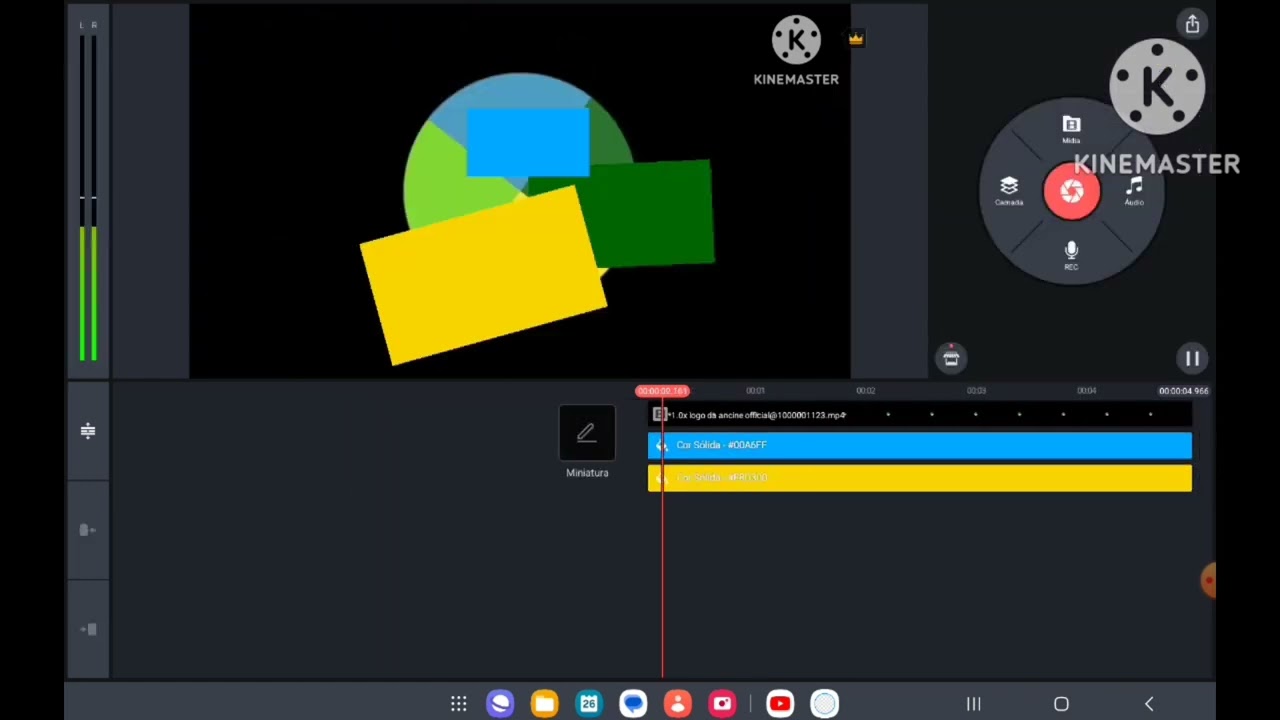Tap the orange floating bubble at the right edge
The height and width of the screenshot is (720, 1280).
1208,580
